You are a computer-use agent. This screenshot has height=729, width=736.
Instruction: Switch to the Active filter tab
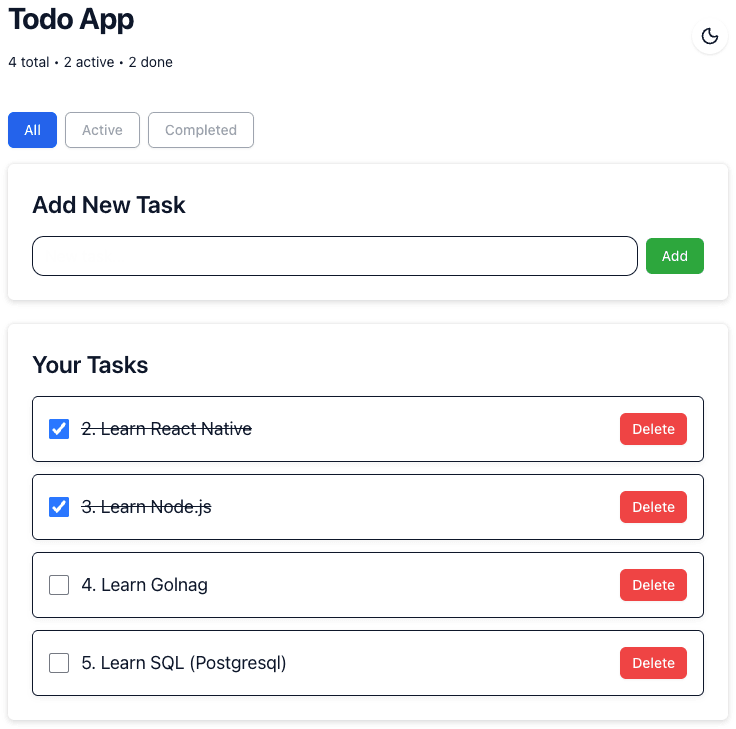pyautogui.click(x=102, y=130)
